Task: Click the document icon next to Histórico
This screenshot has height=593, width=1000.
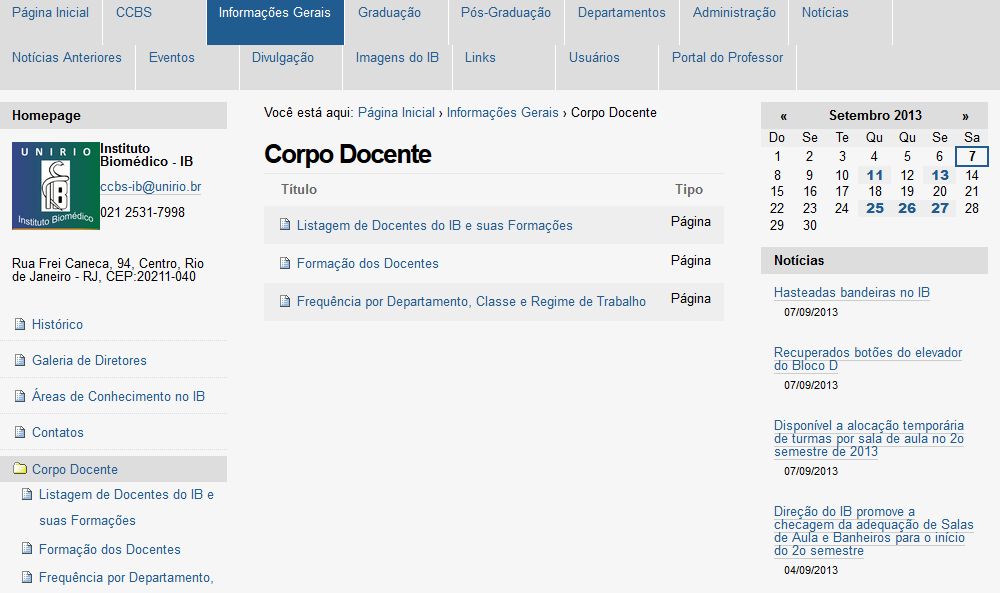Action: (18, 323)
